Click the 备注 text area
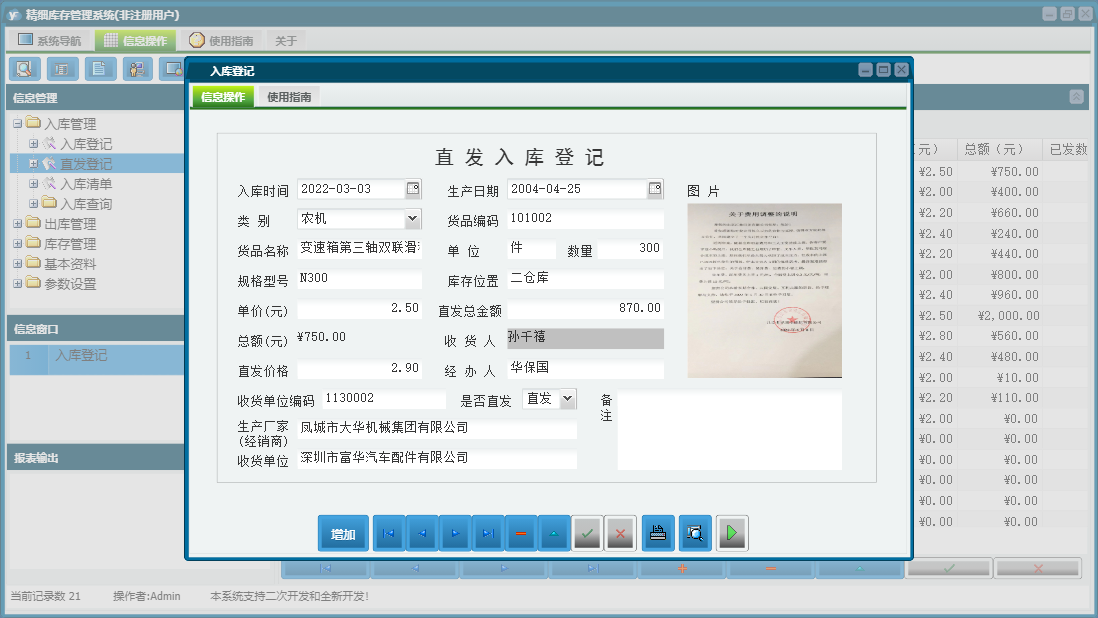Image resolution: width=1098 pixels, height=618 pixels. click(729, 430)
